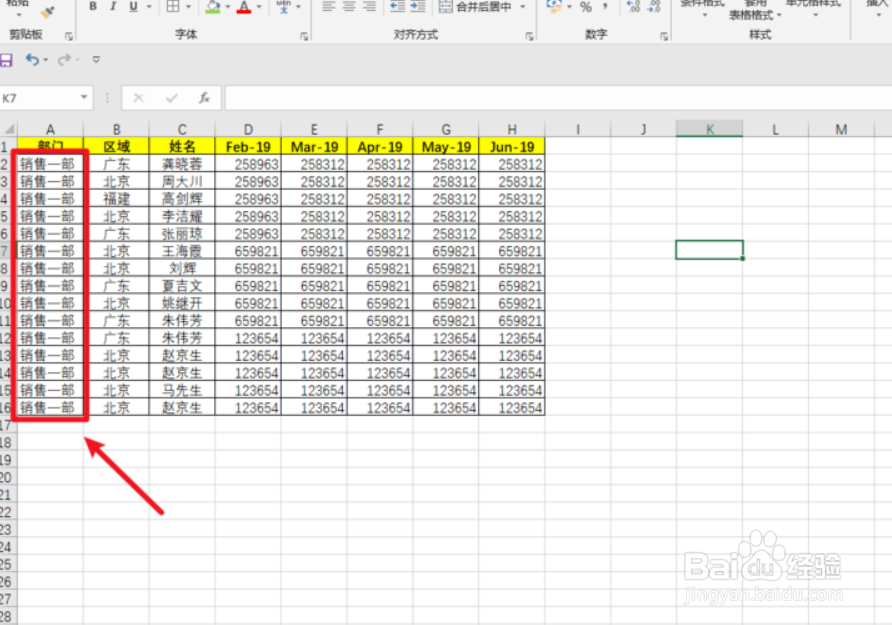
Task: Select cell with name 龚晓蓉
Action: pyautogui.click(x=182, y=164)
